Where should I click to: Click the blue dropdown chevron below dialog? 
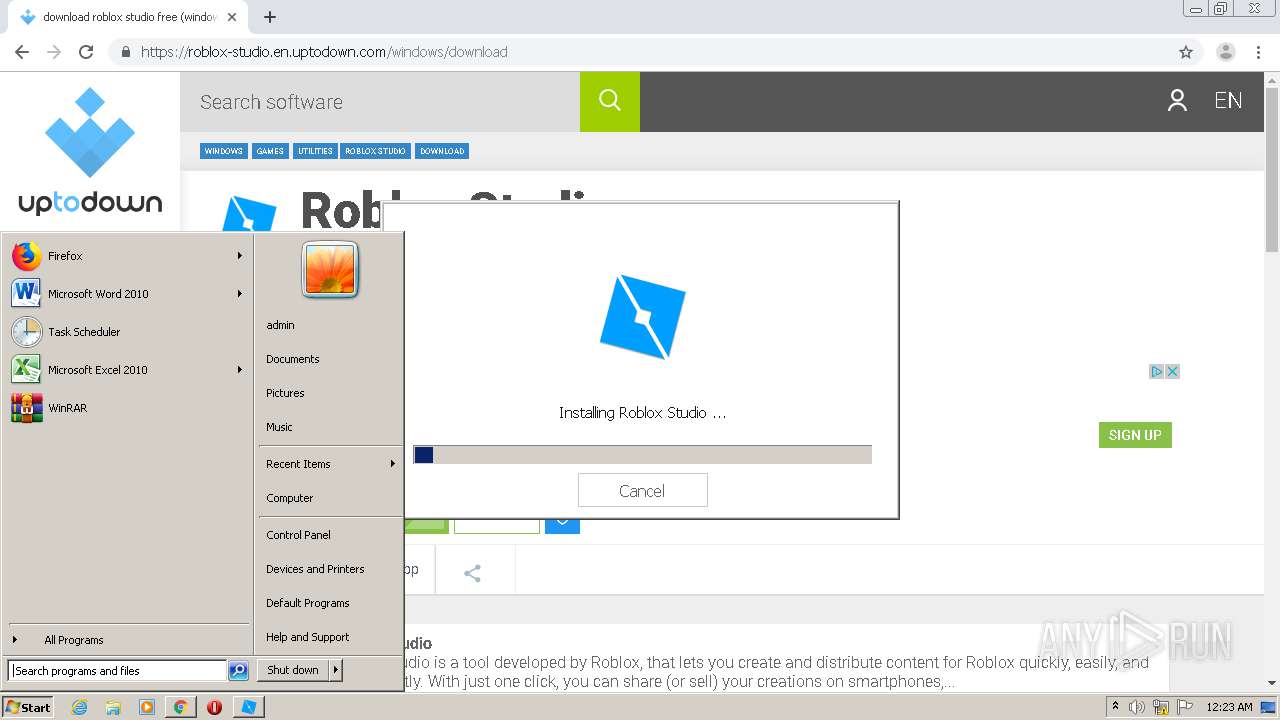(x=562, y=524)
